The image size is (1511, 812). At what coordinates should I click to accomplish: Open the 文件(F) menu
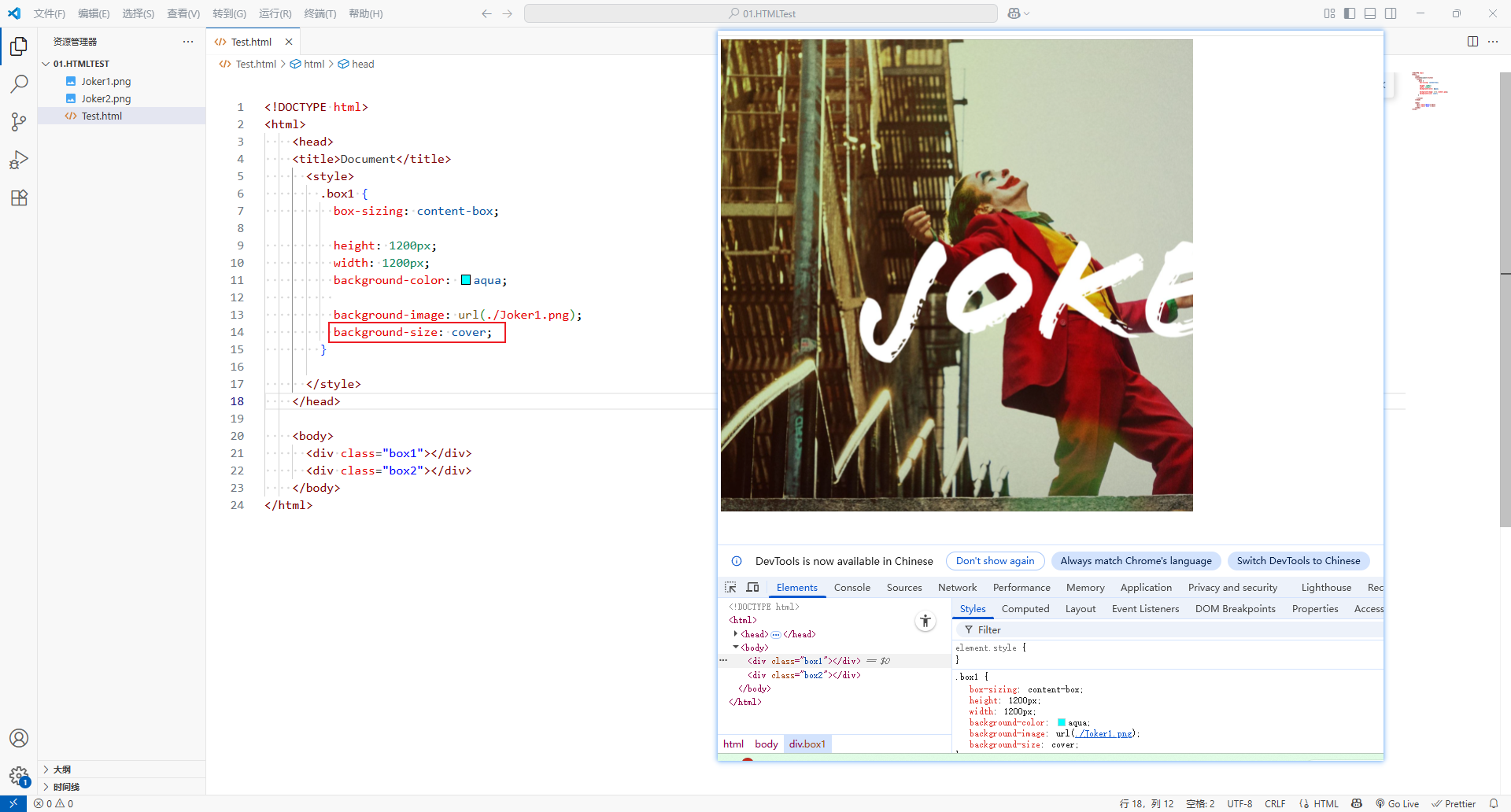point(50,13)
